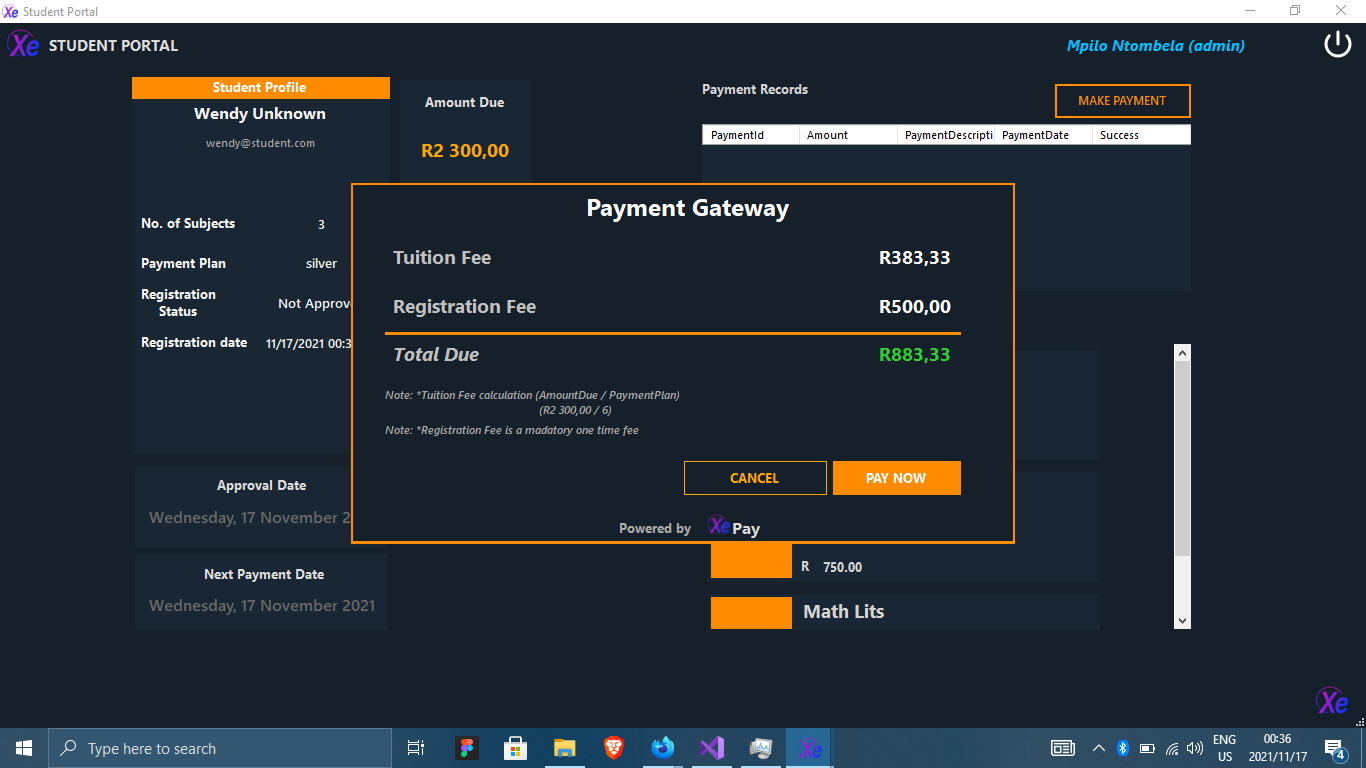The width and height of the screenshot is (1366, 768).
Task: Click in the Windows taskbar search box
Action: (x=220, y=748)
